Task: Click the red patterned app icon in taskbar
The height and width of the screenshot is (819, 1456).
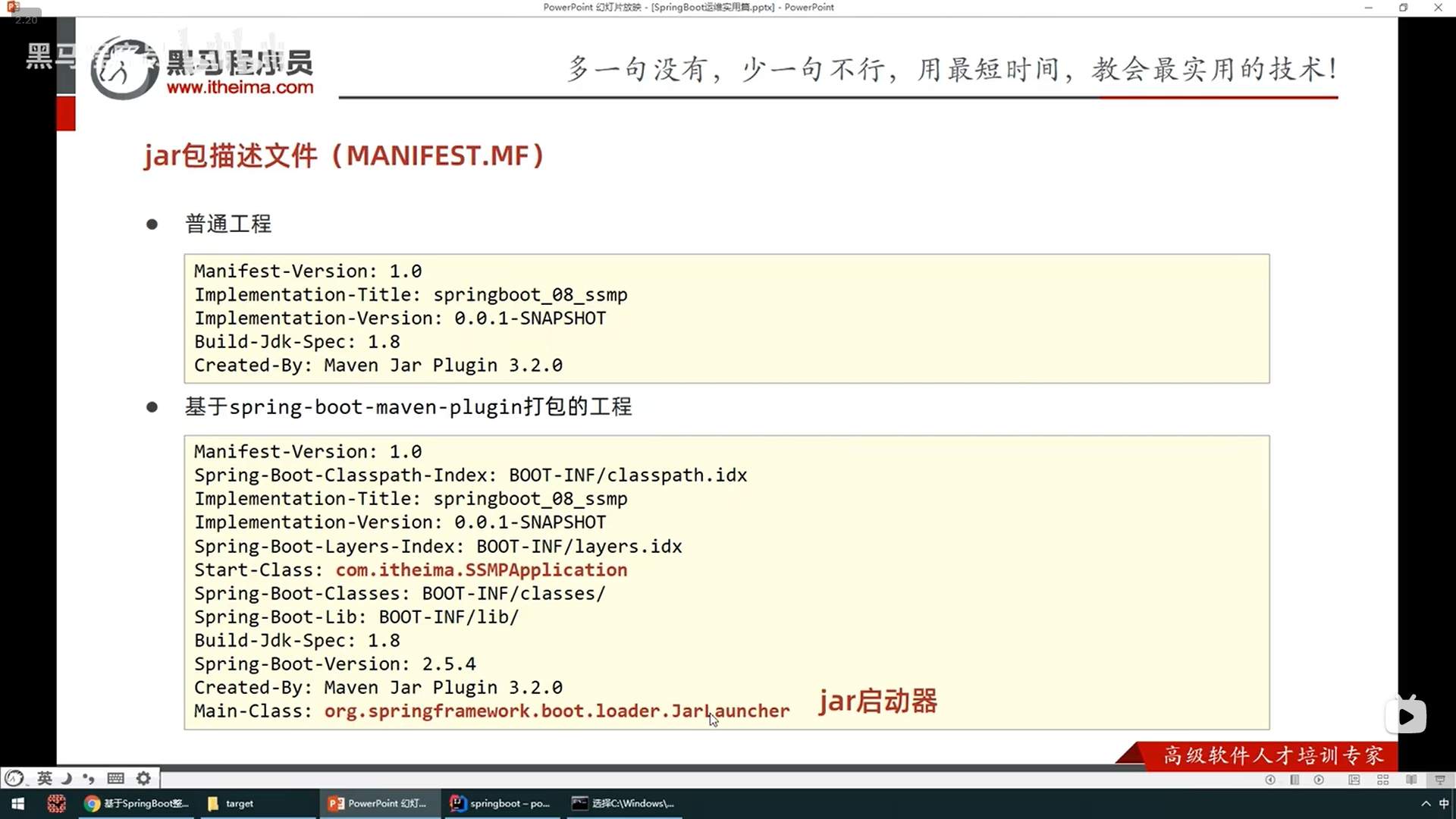Action: 56,804
